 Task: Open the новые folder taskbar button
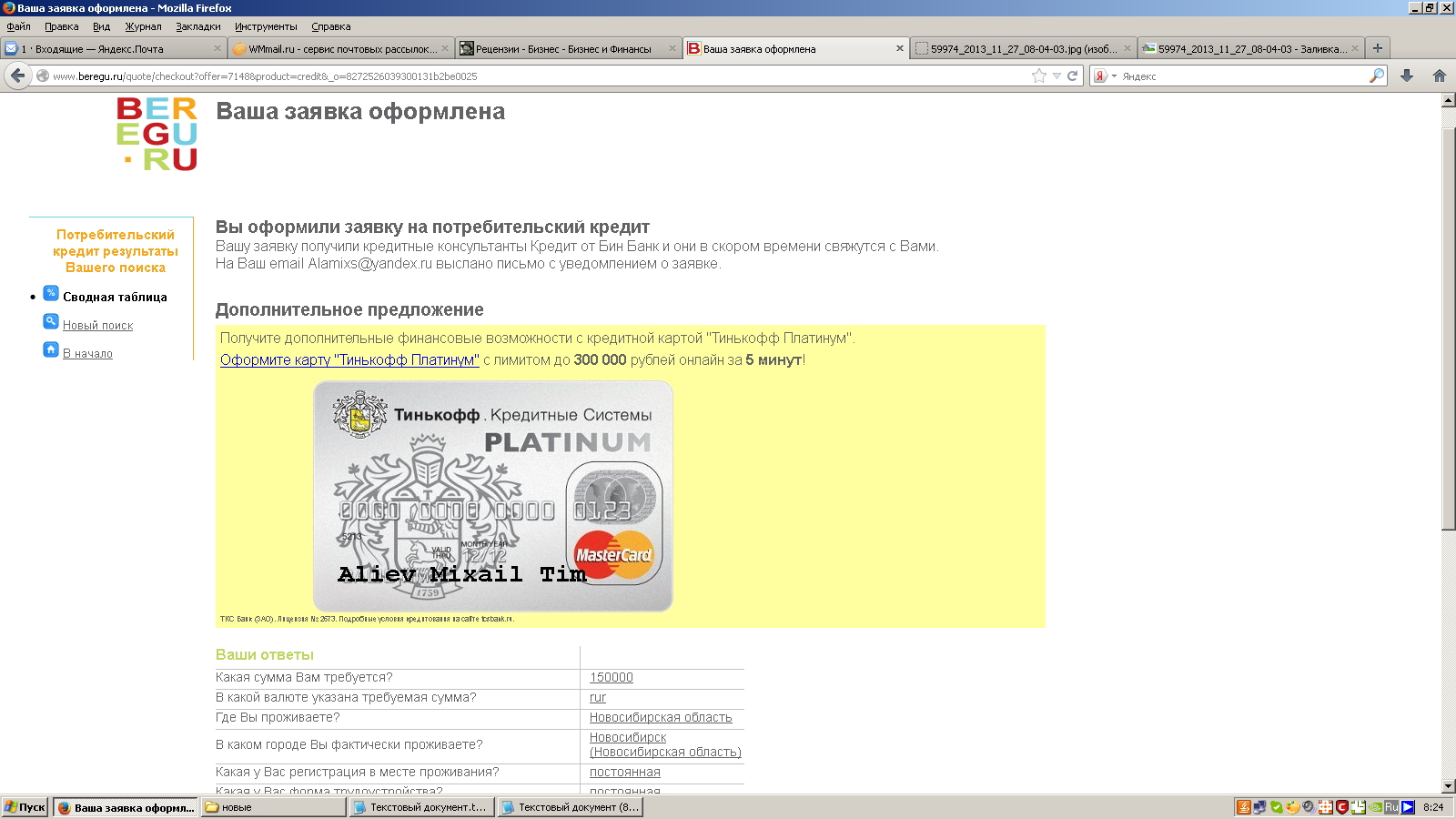(x=273, y=807)
